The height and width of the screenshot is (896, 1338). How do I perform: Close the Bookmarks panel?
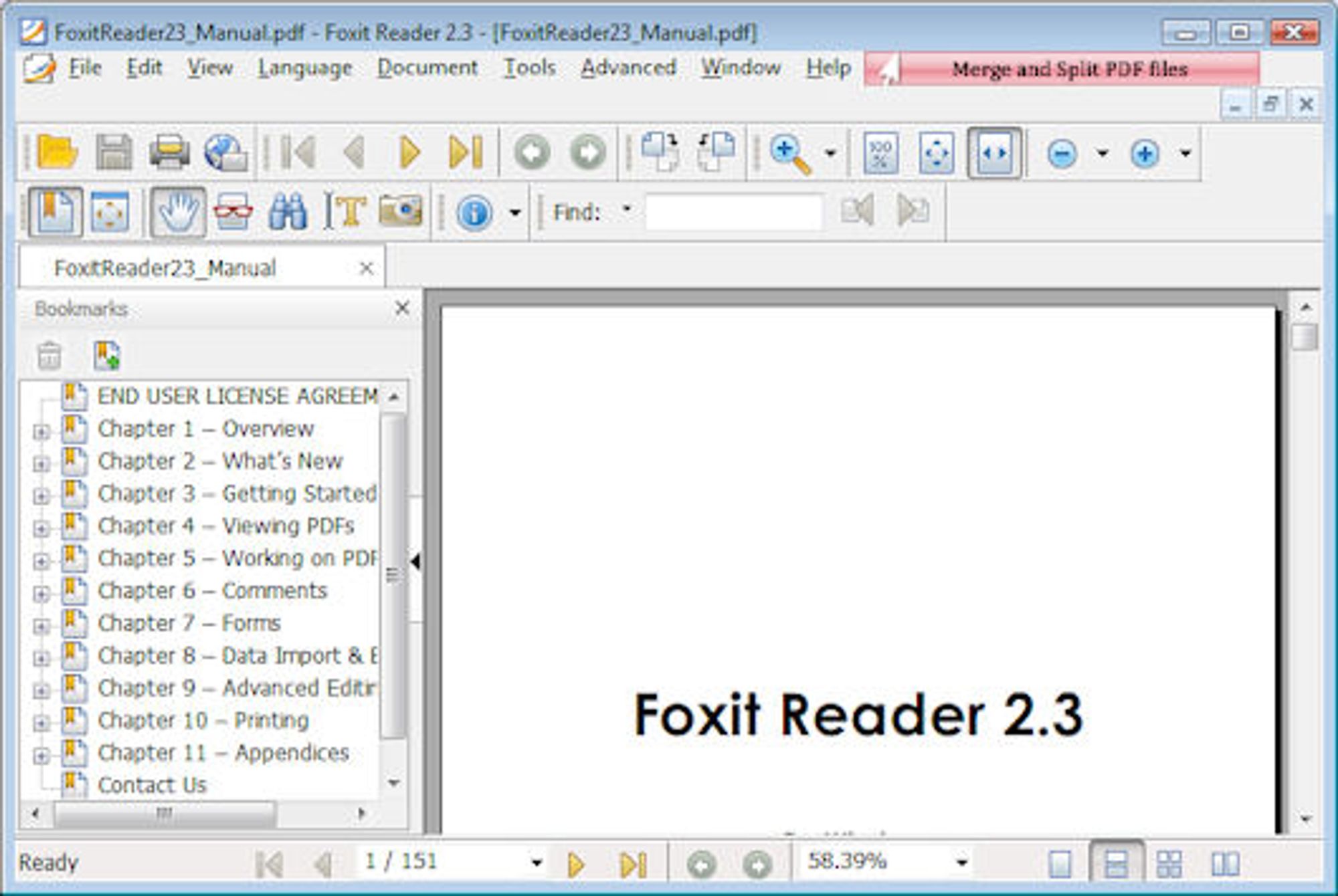(402, 308)
